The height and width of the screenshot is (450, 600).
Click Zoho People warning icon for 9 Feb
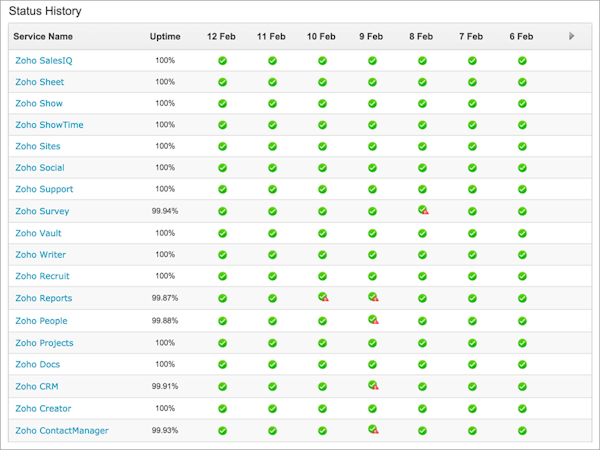[373, 320]
